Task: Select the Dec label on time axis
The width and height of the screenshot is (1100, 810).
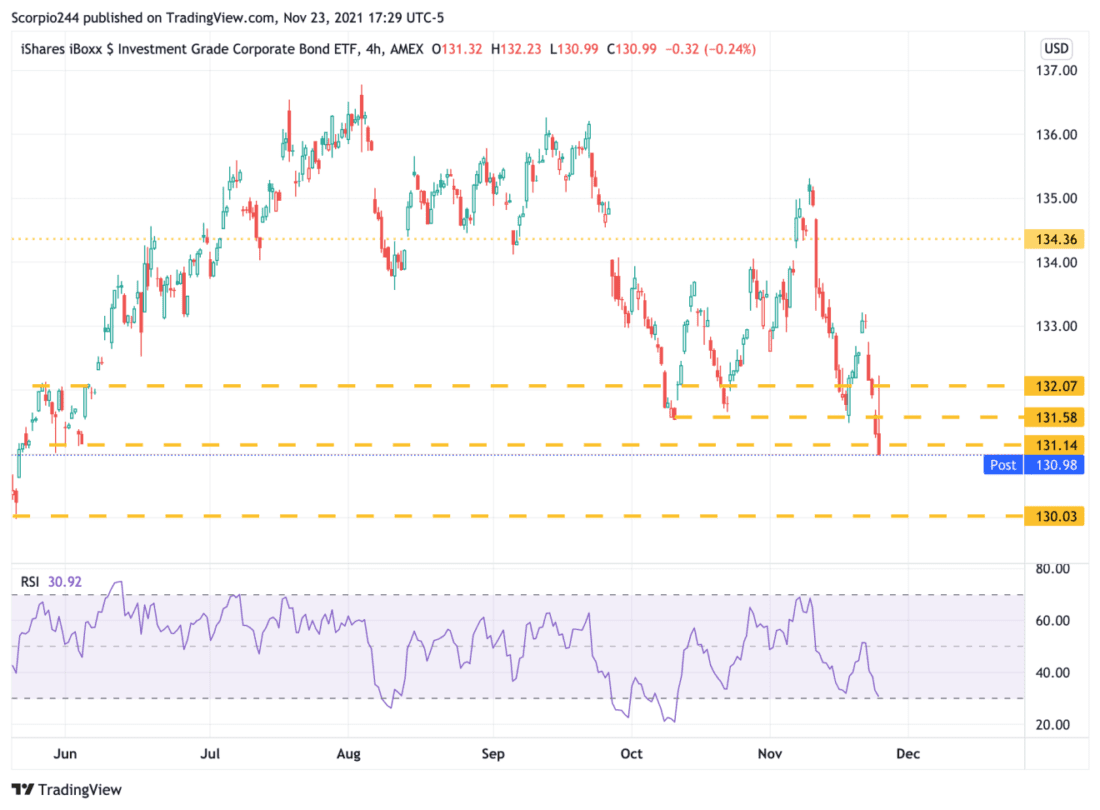Action: pos(908,754)
